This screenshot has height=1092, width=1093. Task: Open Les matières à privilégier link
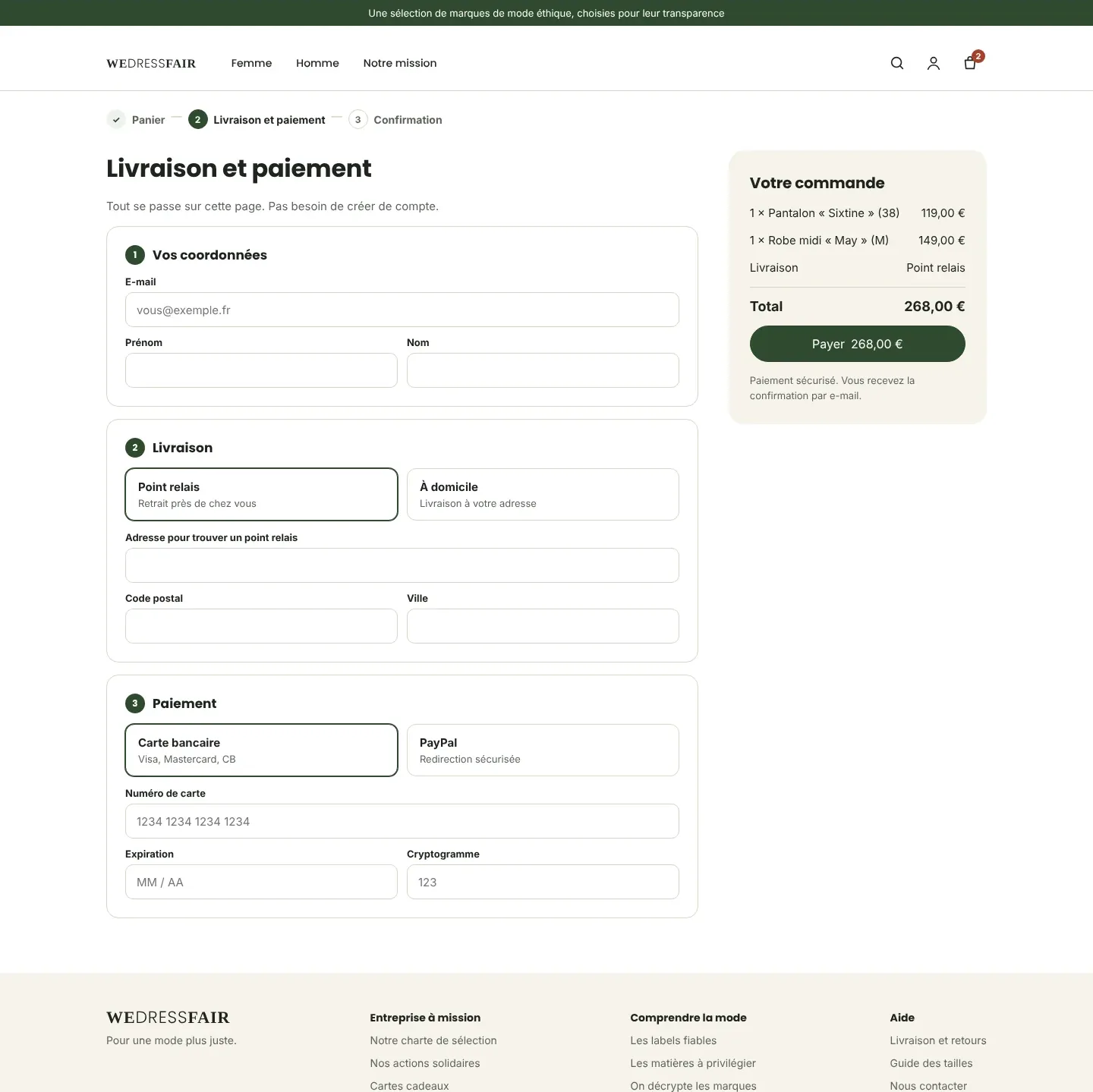tap(693, 1063)
